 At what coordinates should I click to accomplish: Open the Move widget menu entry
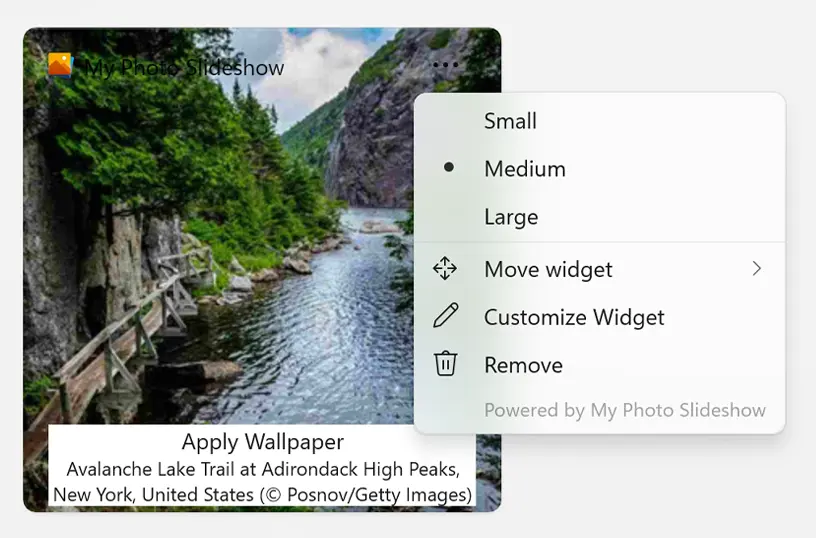tap(548, 269)
